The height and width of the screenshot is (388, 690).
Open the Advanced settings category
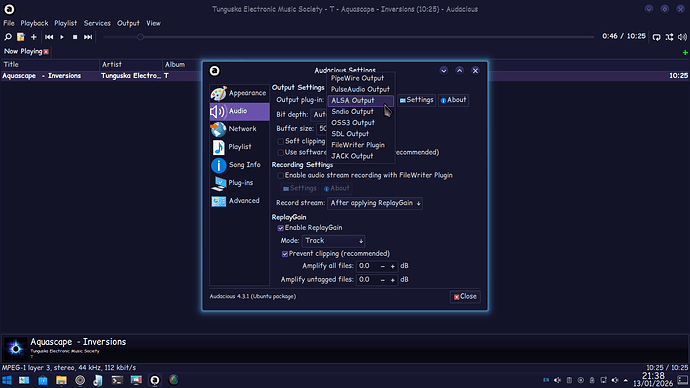[x=239, y=201]
